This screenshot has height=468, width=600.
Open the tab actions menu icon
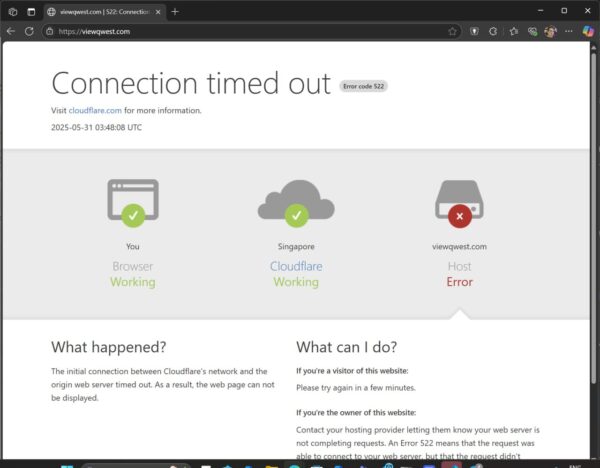31,12
